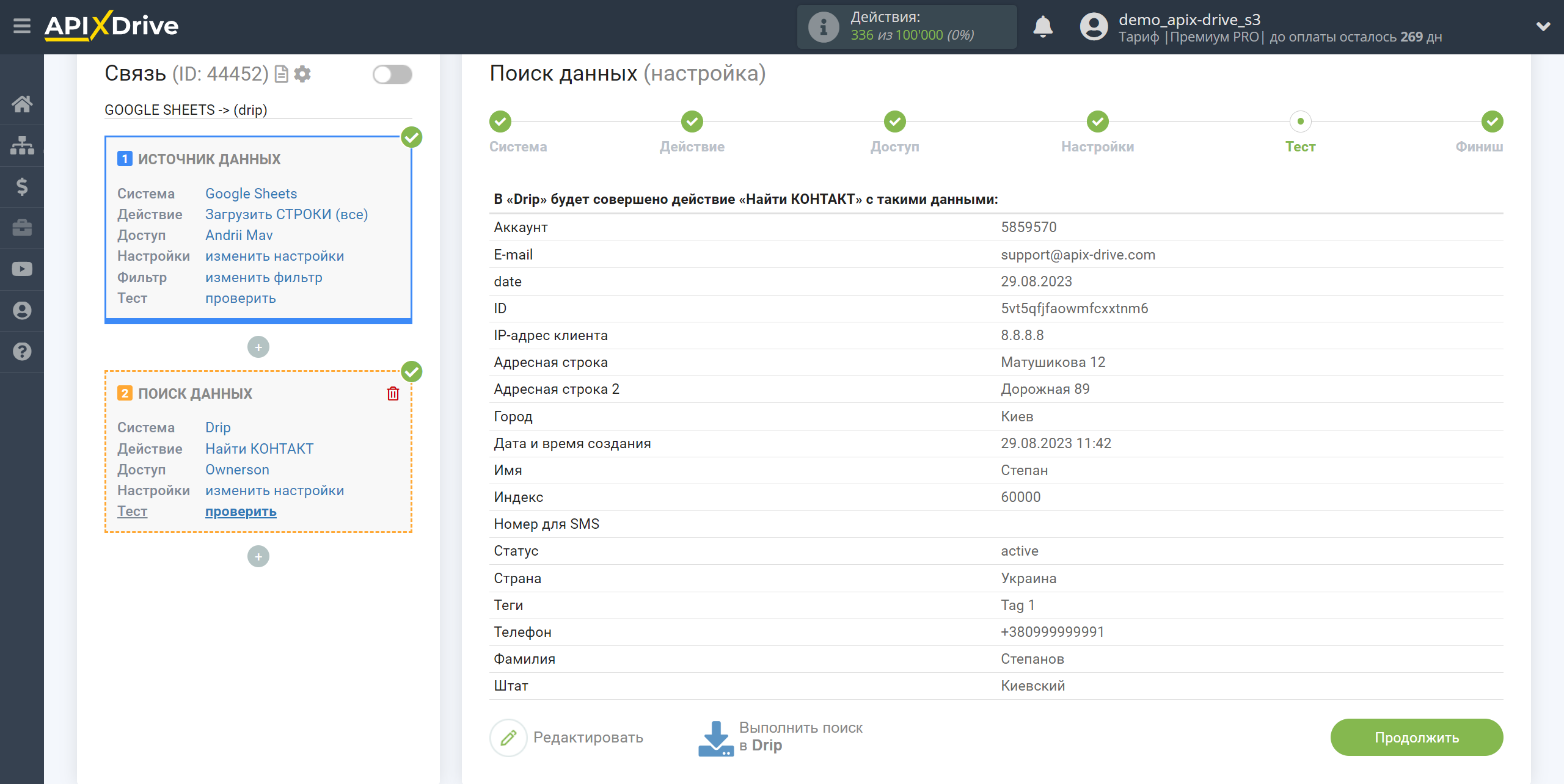Click изменить настройки in the data search

tap(275, 490)
